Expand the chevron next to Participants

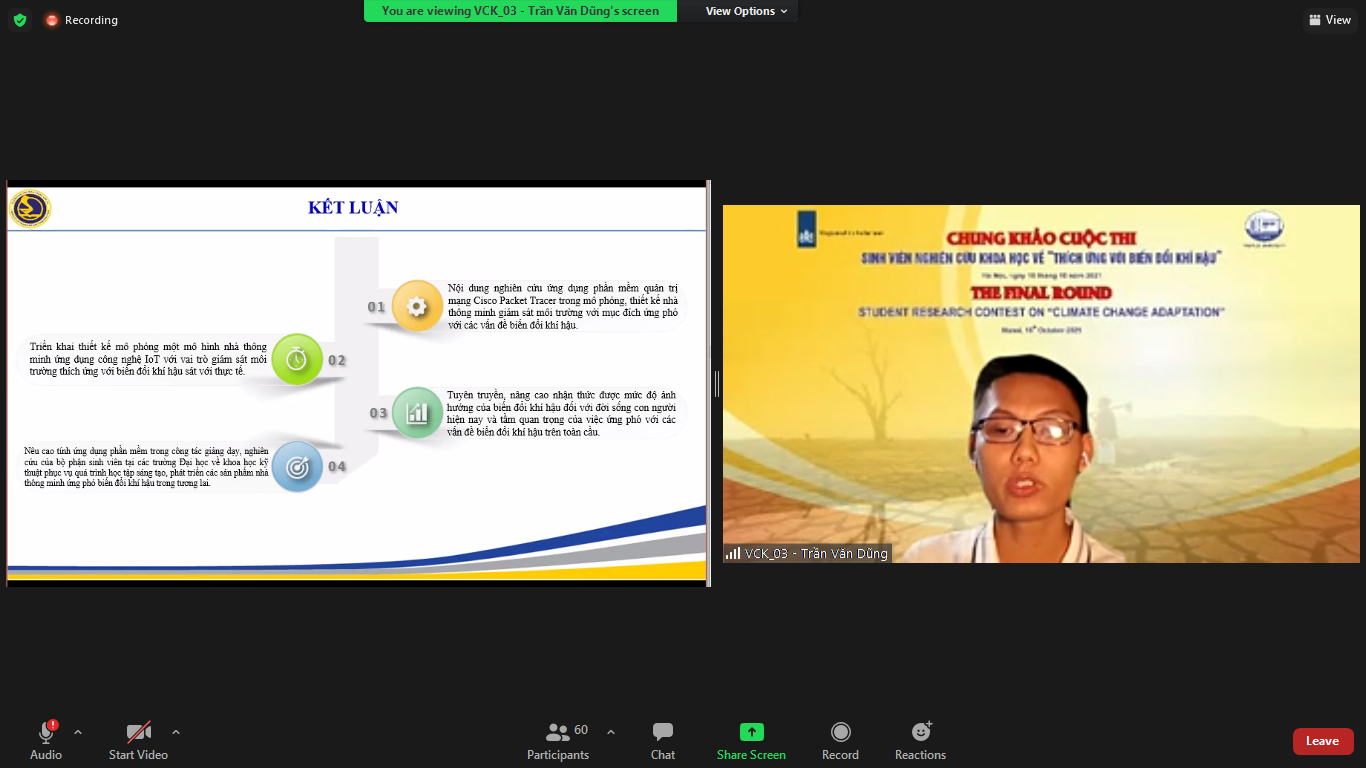(x=611, y=732)
